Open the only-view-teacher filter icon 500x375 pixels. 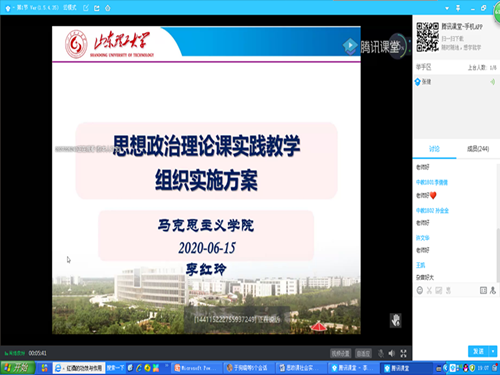(x=493, y=290)
